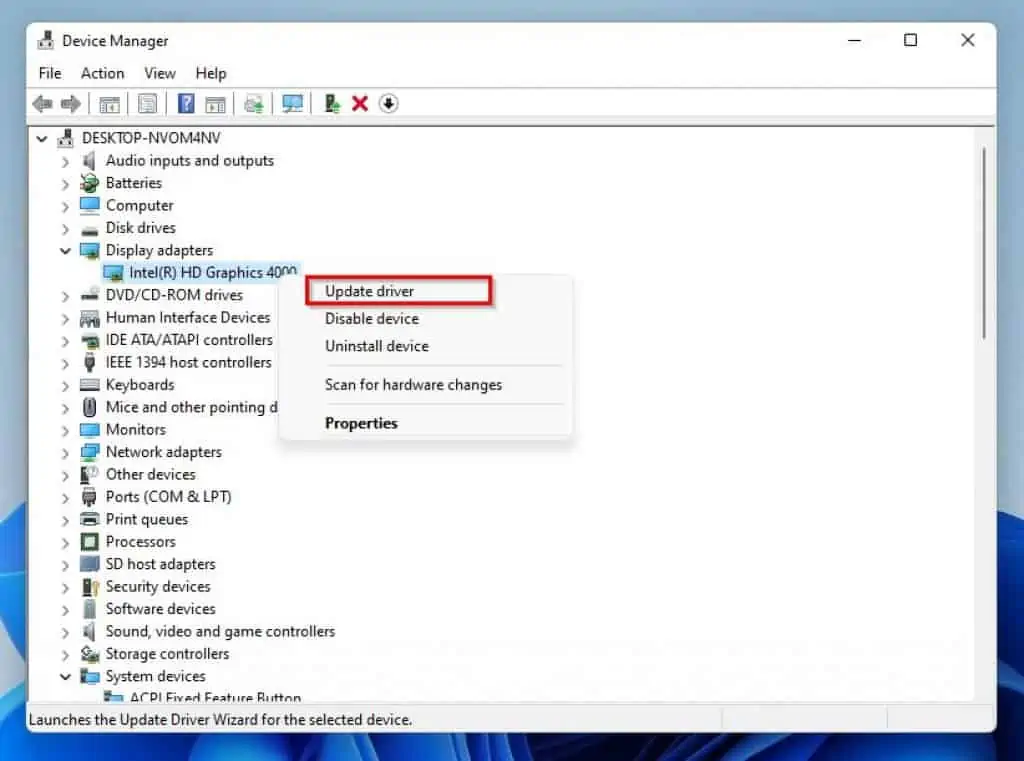
Task: Select Disable device from the context menu
Action: [371, 318]
